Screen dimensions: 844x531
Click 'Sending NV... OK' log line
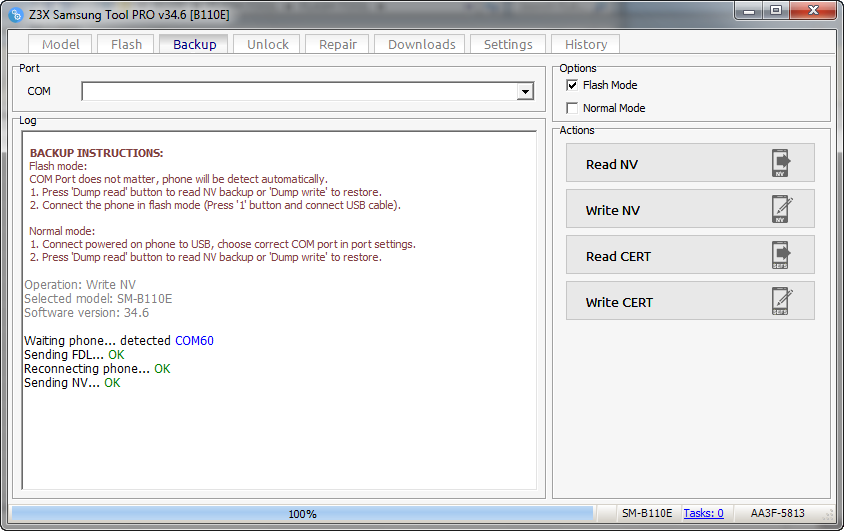pyautogui.click(x=72, y=383)
